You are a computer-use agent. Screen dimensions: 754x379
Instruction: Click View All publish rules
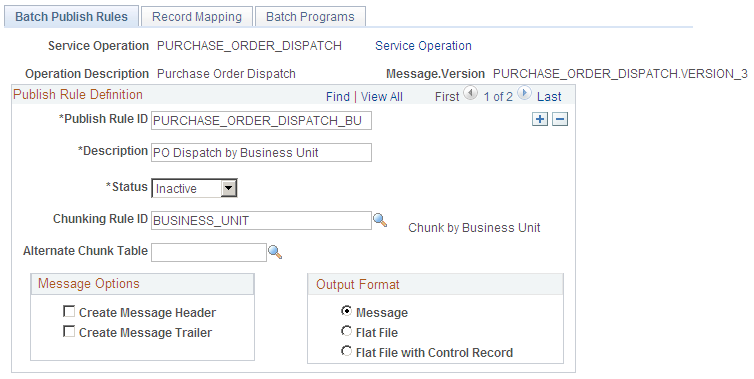pos(382,97)
